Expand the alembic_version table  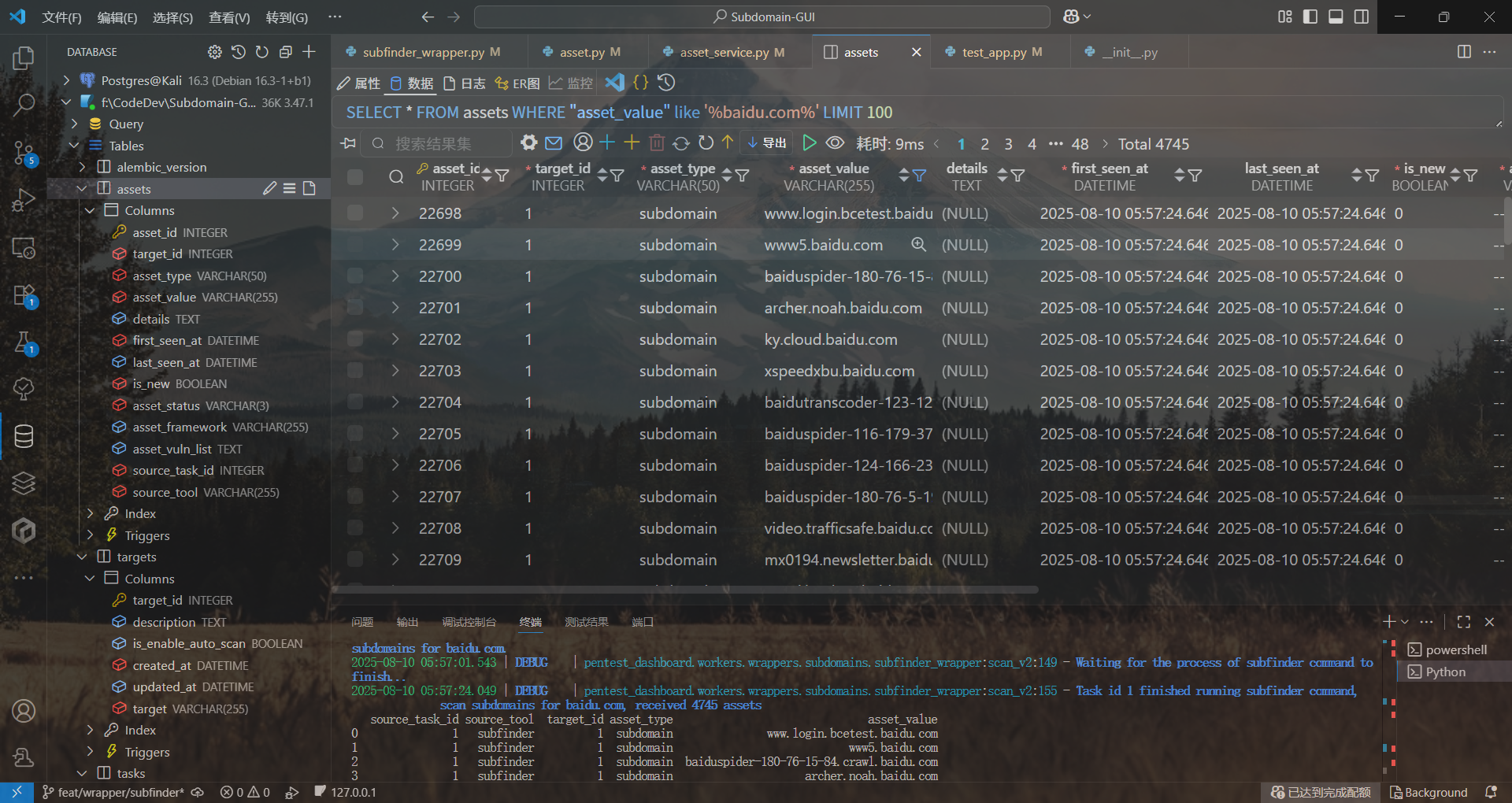point(82,167)
